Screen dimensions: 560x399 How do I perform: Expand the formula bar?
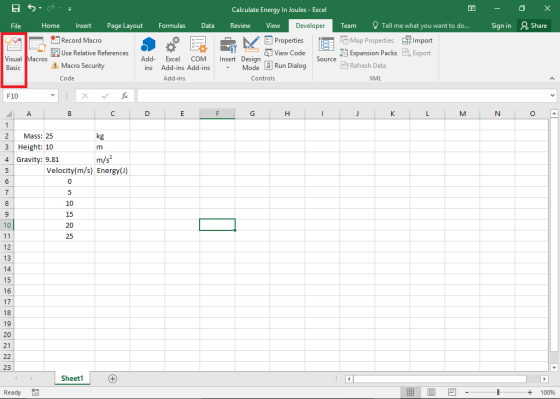coord(552,95)
